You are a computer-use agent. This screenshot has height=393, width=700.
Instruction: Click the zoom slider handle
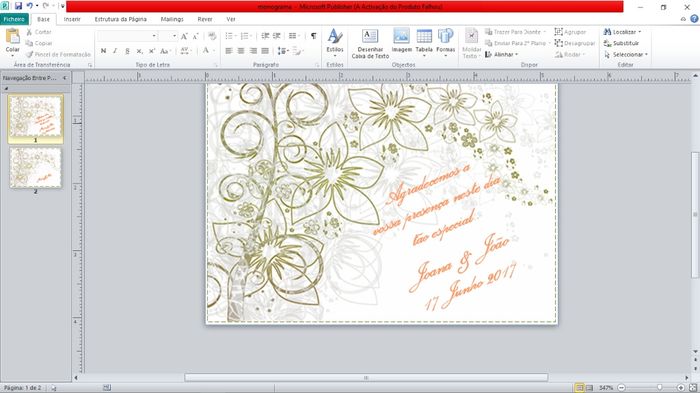pyautogui.click(x=659, y=388)
